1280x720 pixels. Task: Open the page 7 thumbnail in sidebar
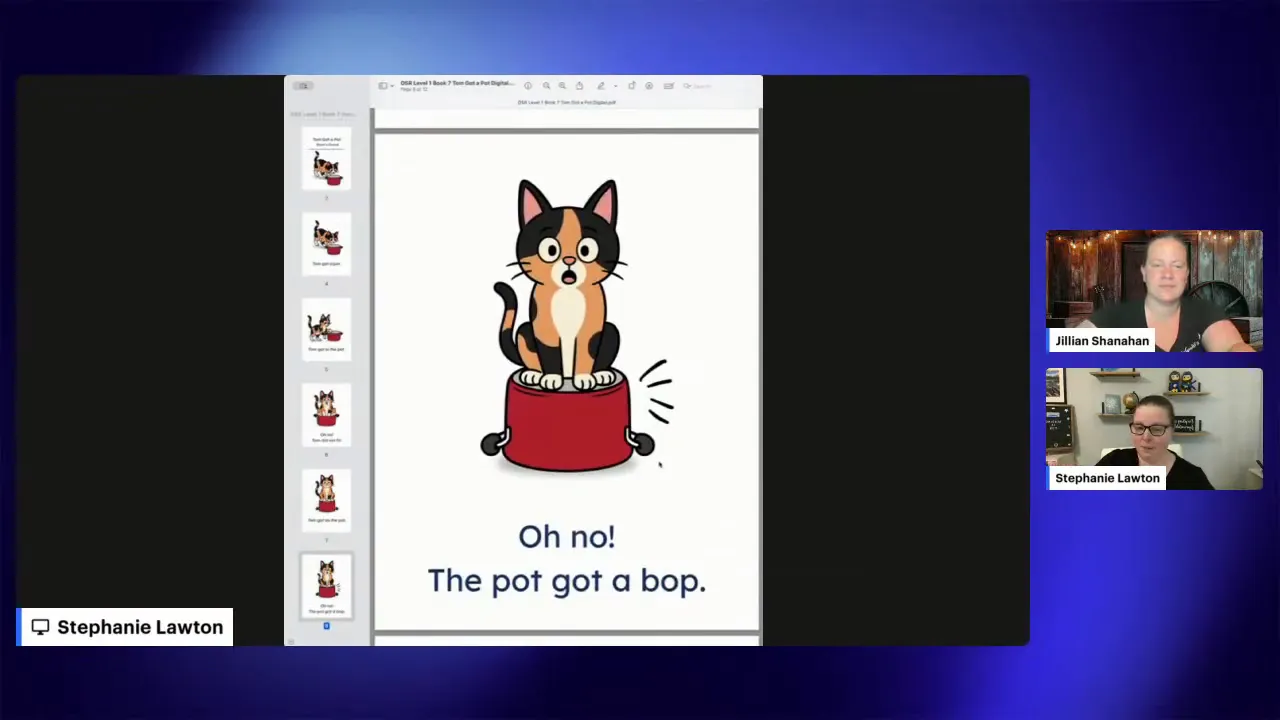coord(326,499)
